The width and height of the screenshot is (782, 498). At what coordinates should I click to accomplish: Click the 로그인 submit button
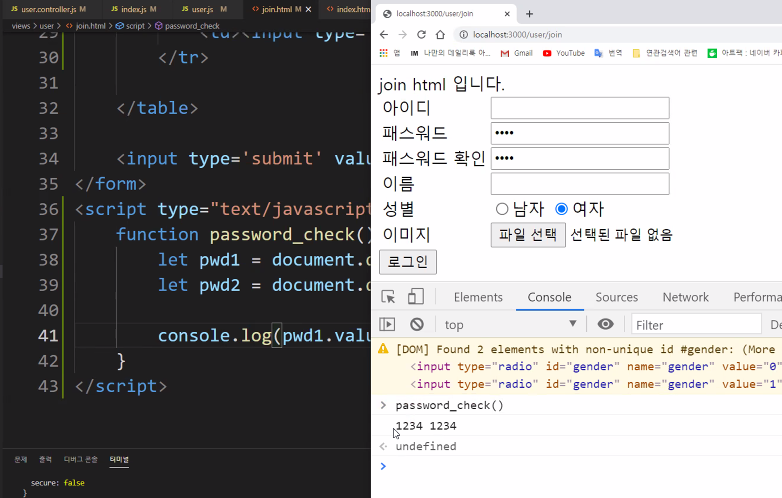(408, 262)
